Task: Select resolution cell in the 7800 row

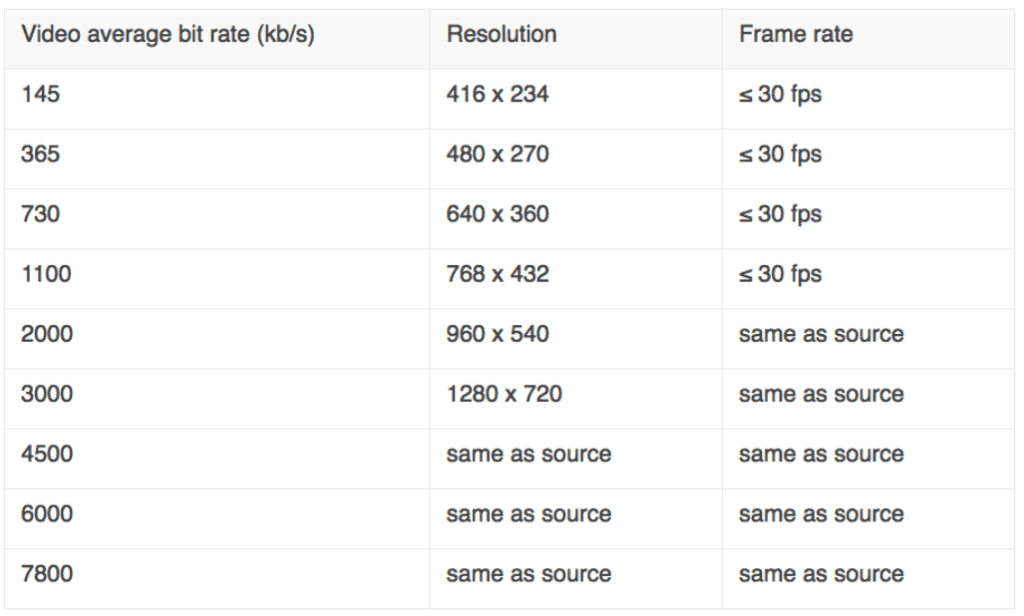Action: point(576,579)
